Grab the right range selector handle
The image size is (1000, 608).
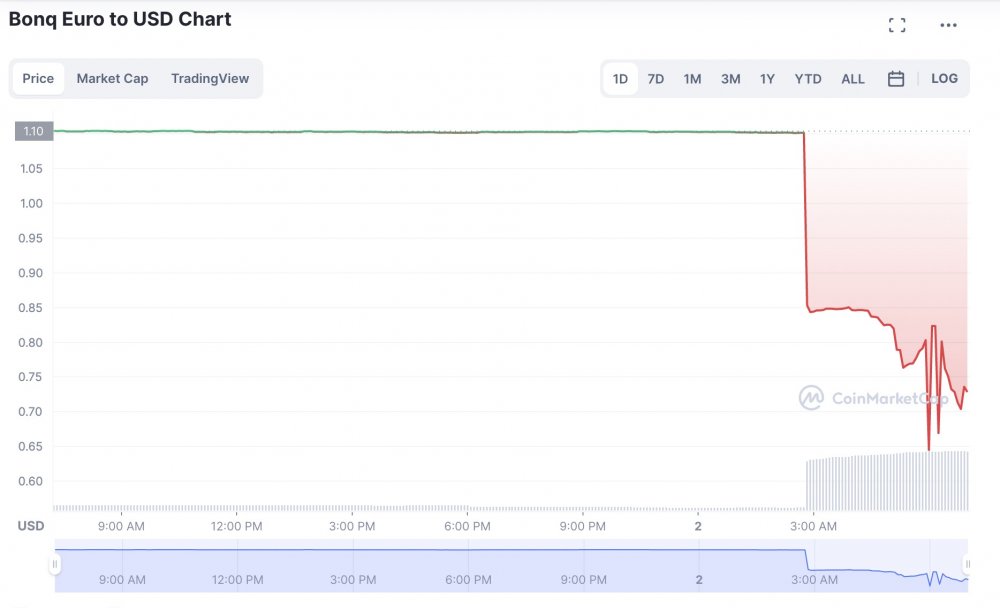pos(967,564)
